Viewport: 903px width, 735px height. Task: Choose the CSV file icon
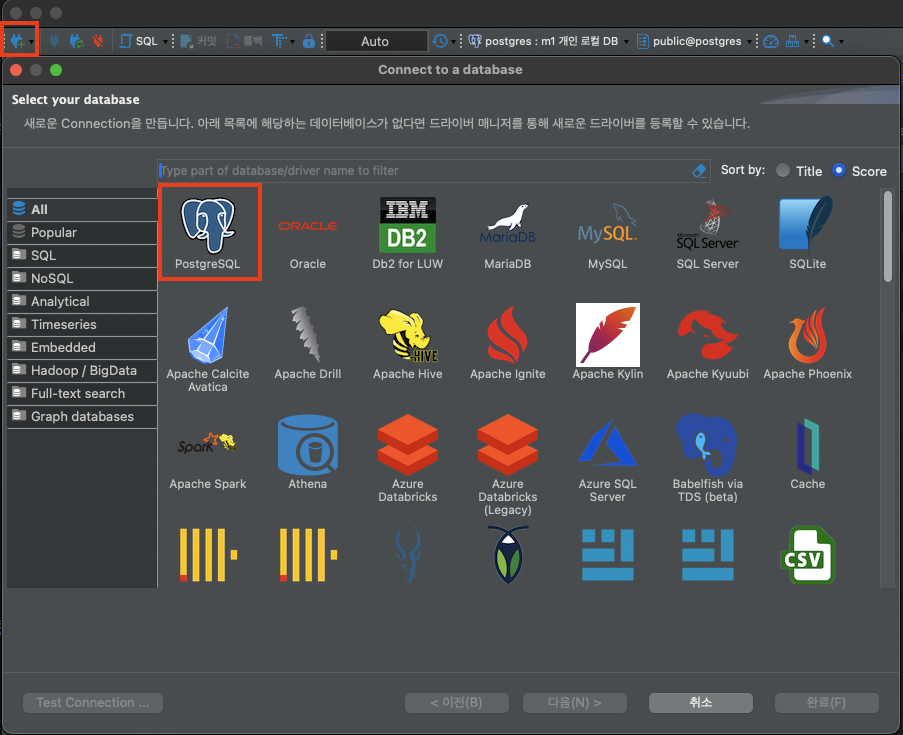point(807,555)
